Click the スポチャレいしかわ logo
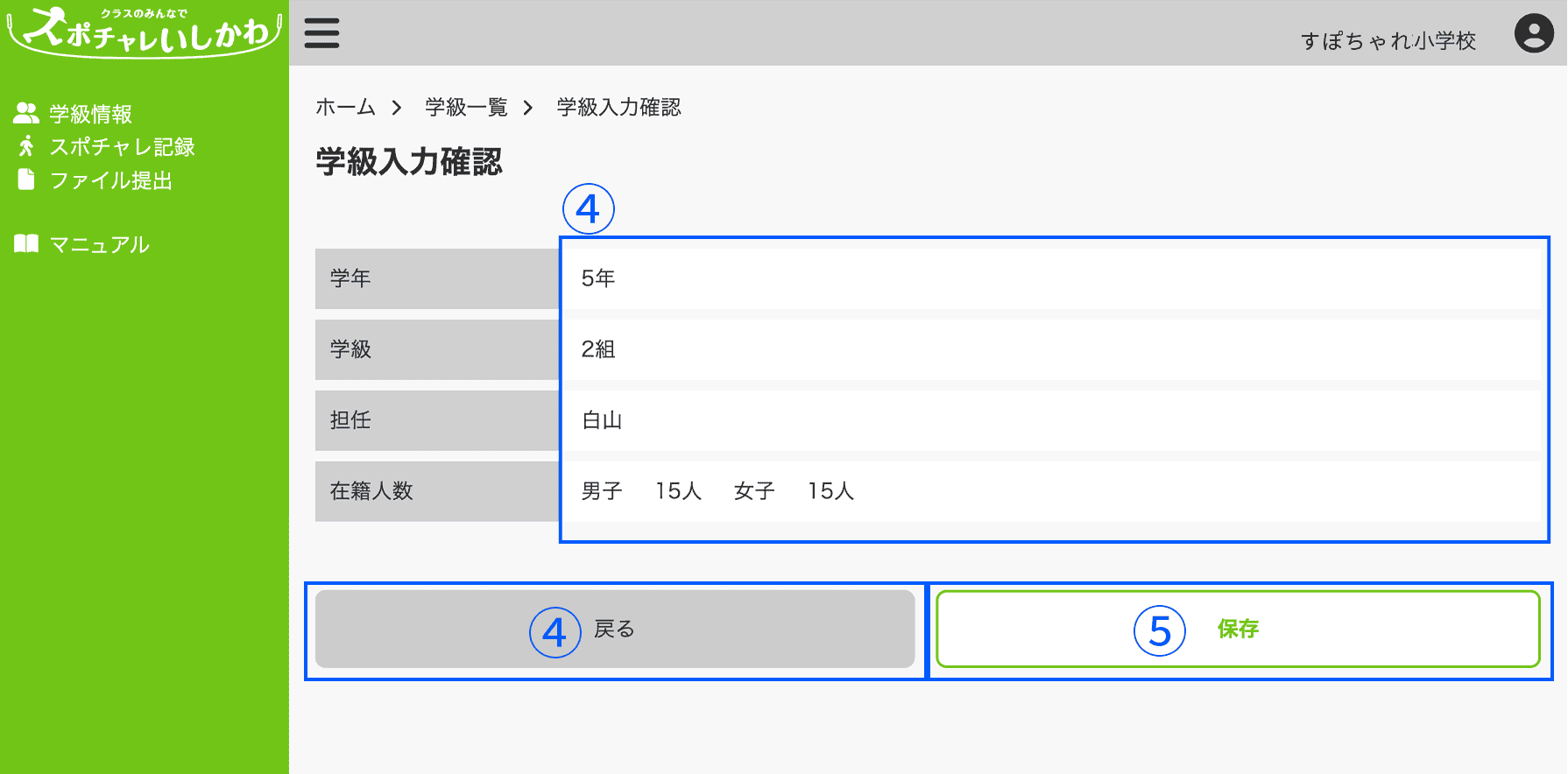Screen dimensions: 1568x774 145,32
